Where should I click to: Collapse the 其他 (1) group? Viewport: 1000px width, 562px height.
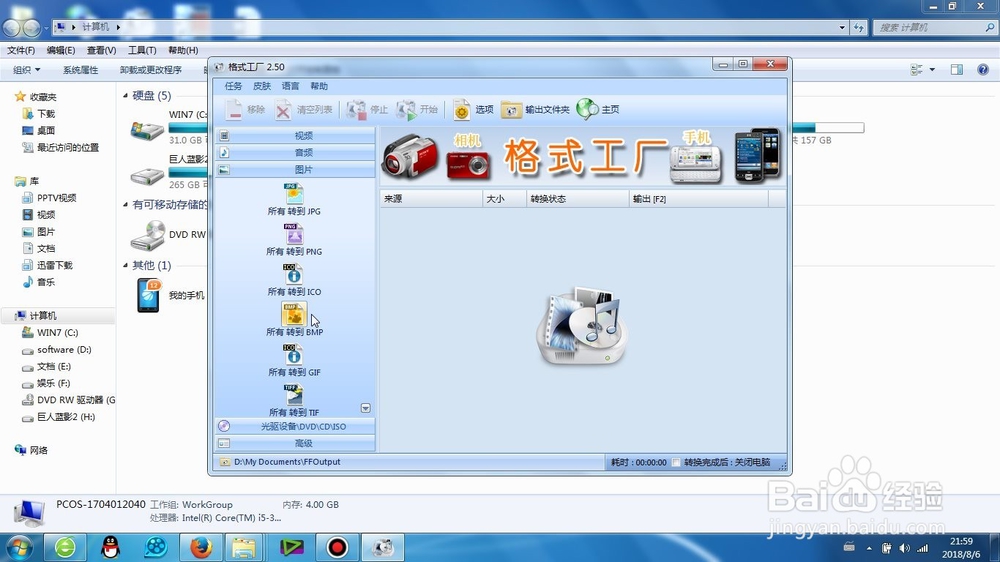point(126,265)
